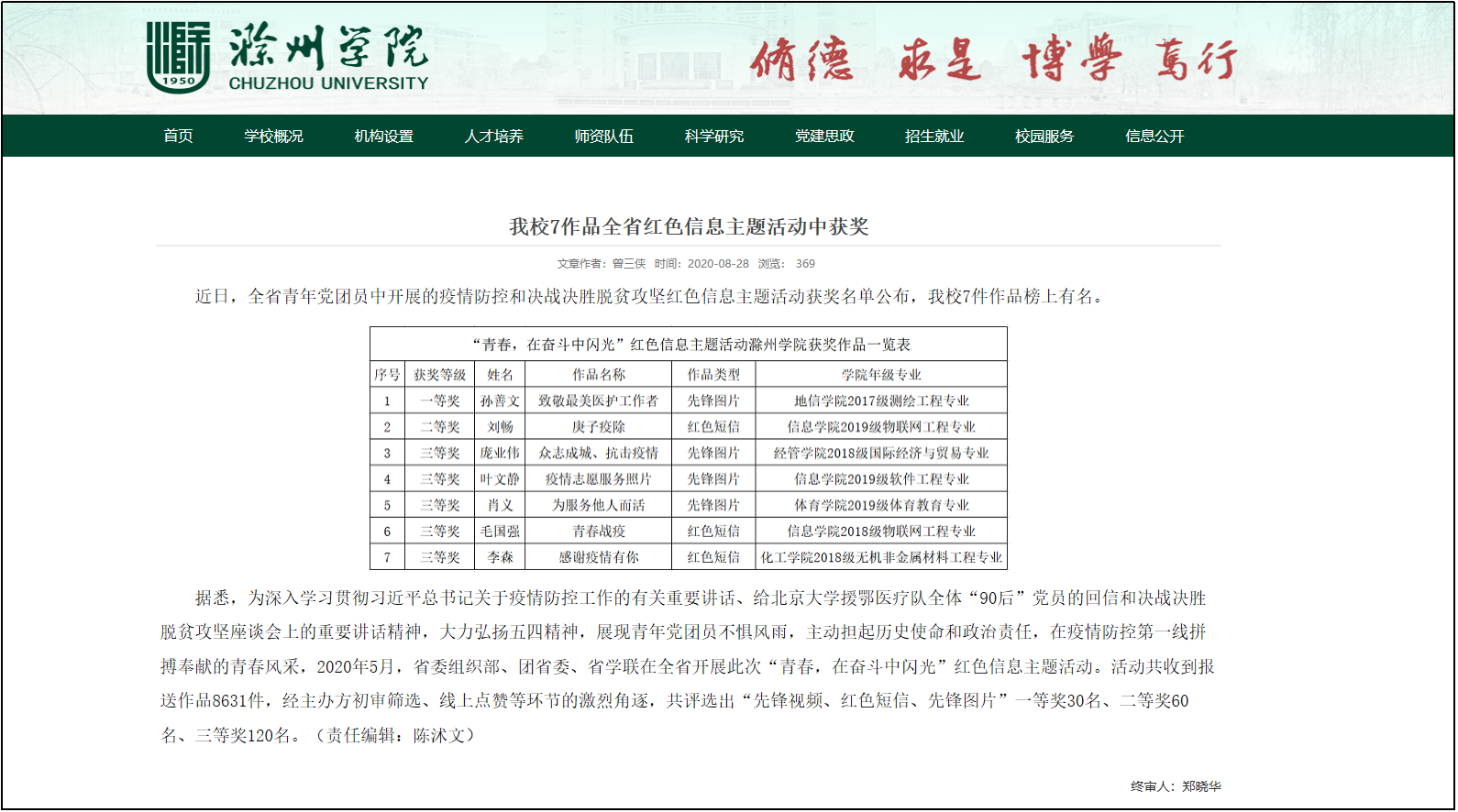The image size is (1458, 812).
Task: Click the 姓名 column header
Action: click(500, 375)
